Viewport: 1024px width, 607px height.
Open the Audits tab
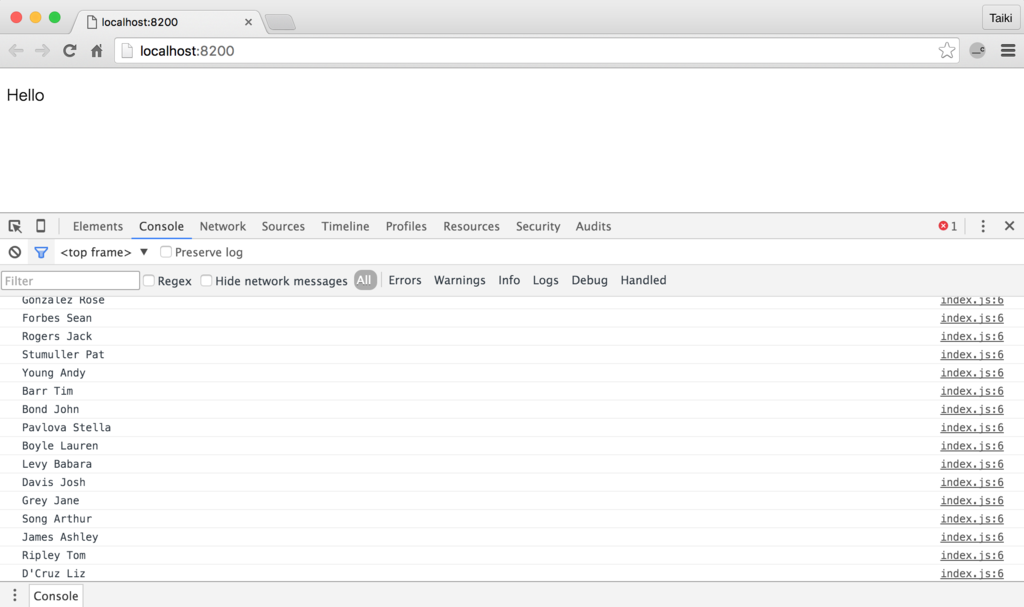(594, 226)
